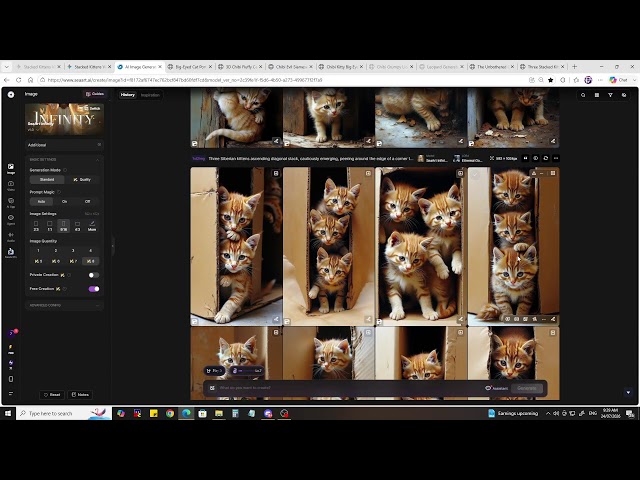Set Prompt Magic to On
The height and width of the screenshot is (480, 640).
tap(64, 202)
